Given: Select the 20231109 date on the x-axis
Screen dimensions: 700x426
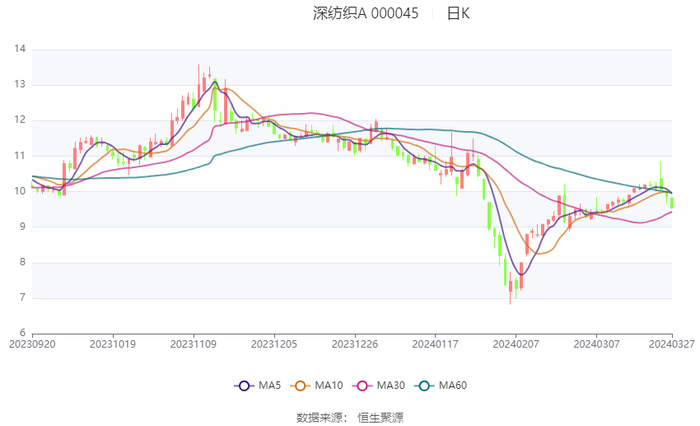Looking at the screenshot, I should click(193, 344).
